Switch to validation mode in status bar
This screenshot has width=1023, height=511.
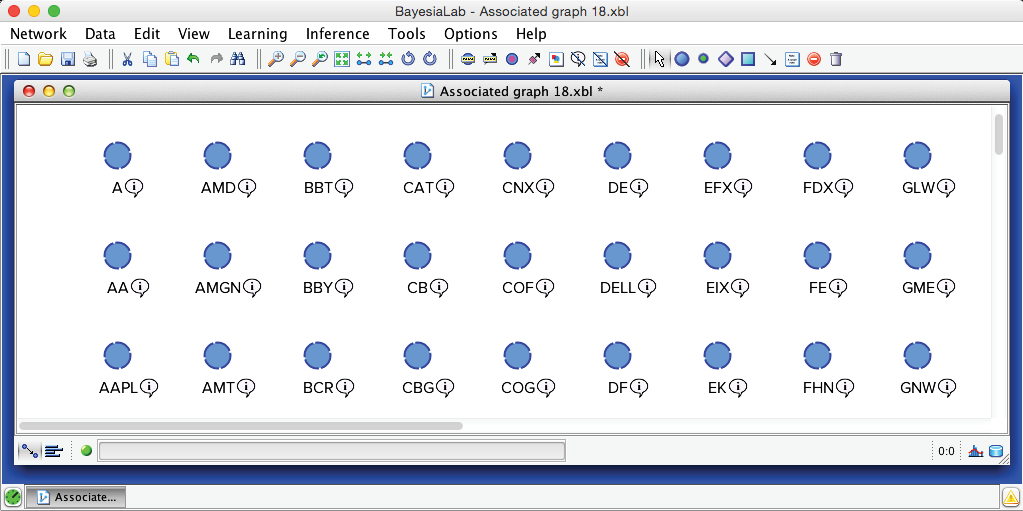click(54, 451)
